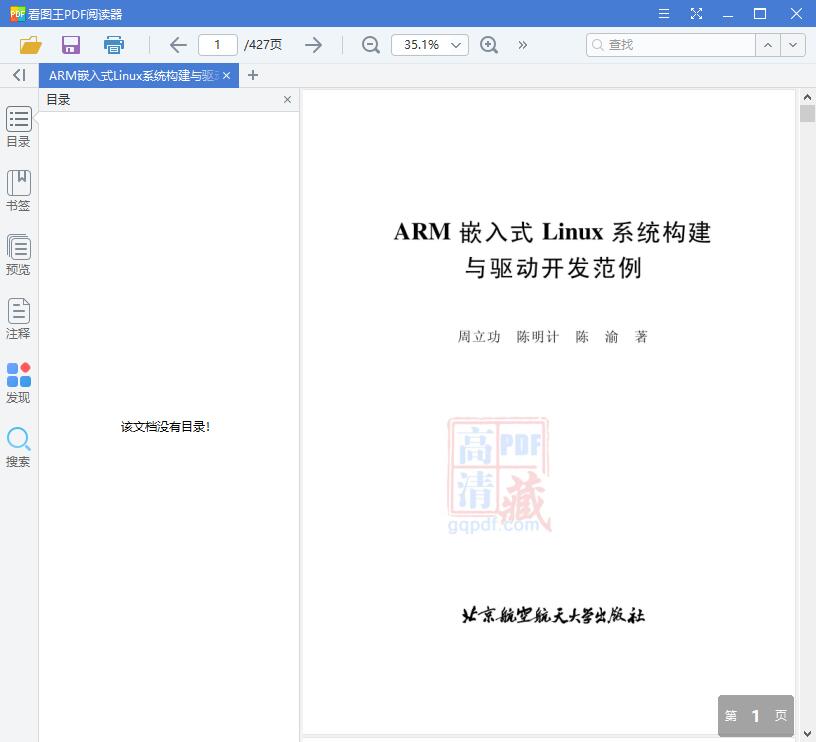816x742 pixels.
Task: Collapse the sidebar panel arrow
Action: (x=19, y=75)
